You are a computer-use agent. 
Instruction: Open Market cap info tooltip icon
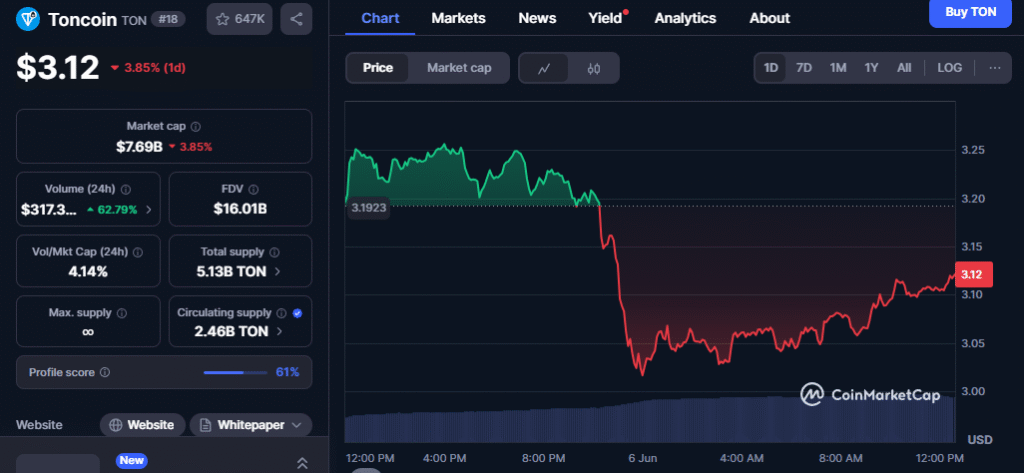pos(196,126)
